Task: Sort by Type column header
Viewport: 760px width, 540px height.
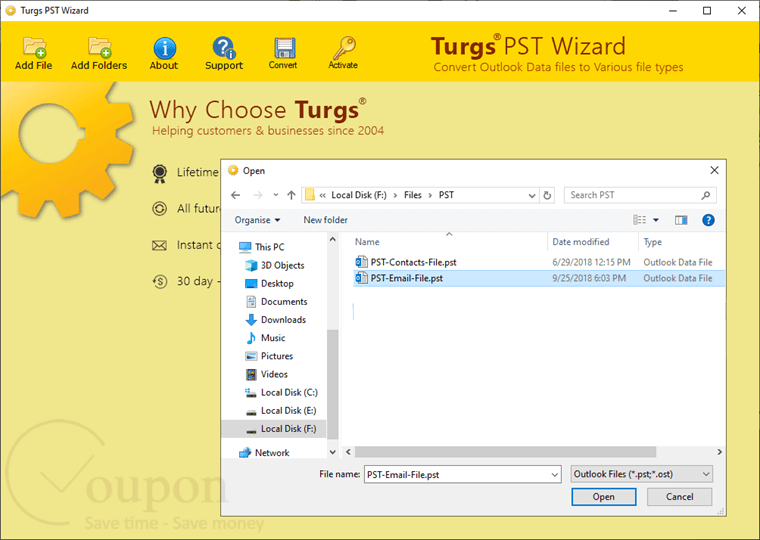Action: coord(652,242)
